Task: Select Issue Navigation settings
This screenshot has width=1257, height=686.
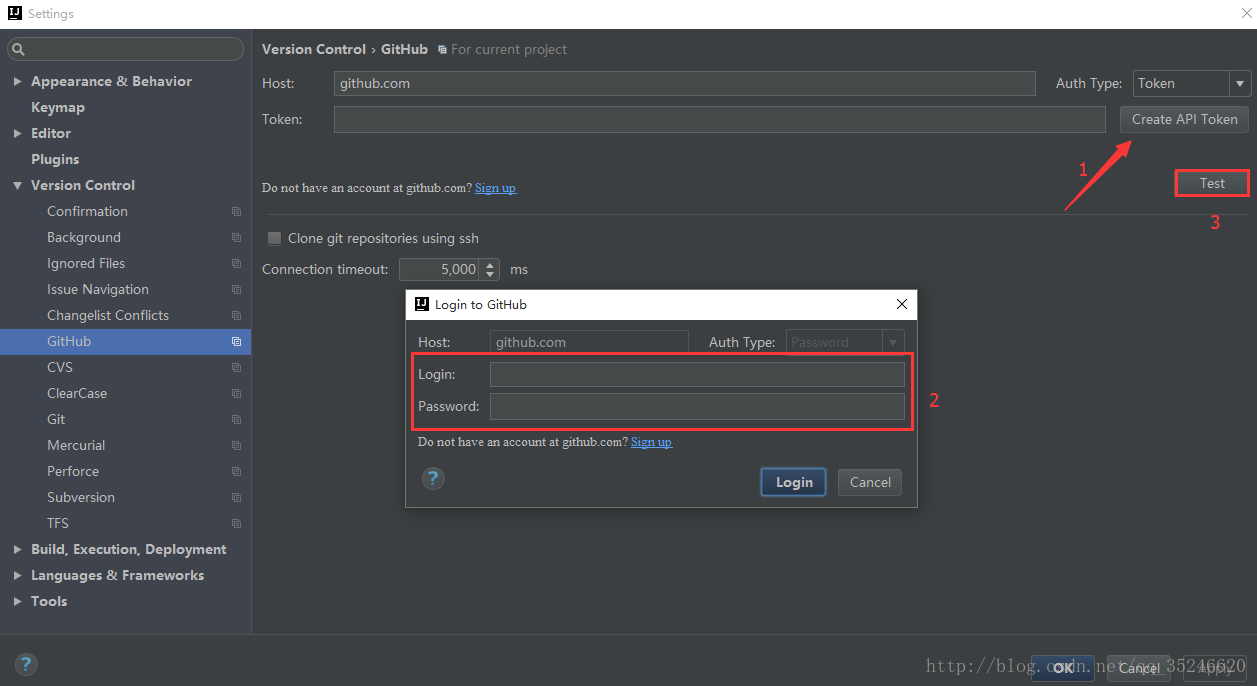Action: coord(98,290)
